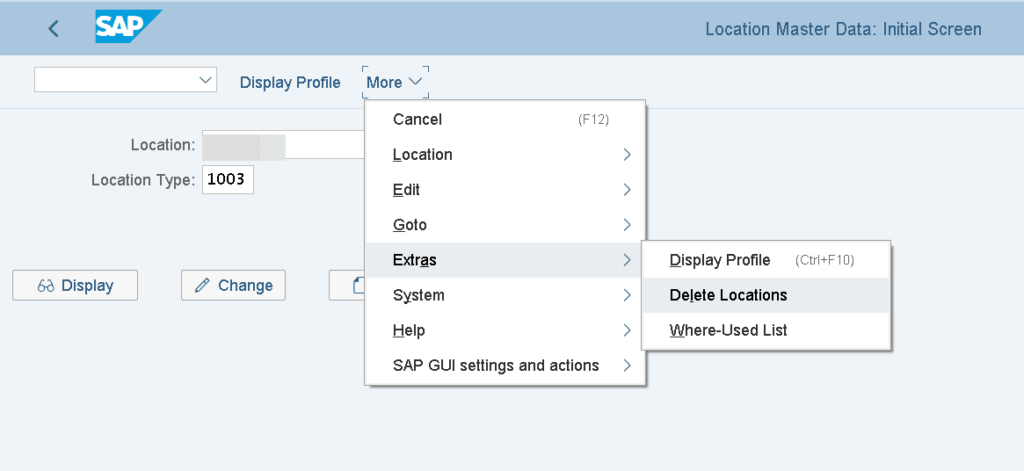1024x471 pixels.
Task: Click Display Profile in the toolbar
Action: [x=290, y=82]
